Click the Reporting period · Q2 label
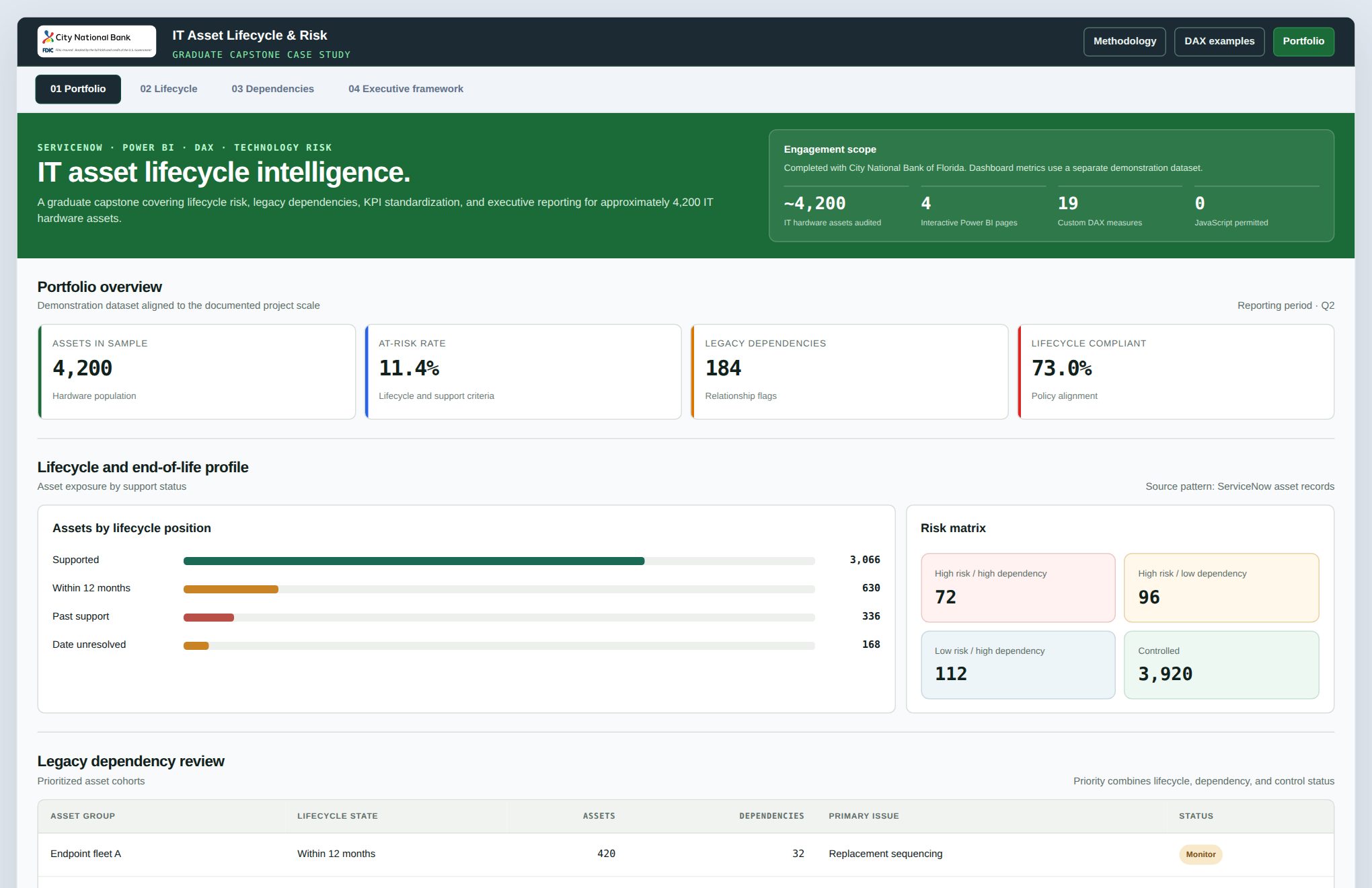 point(1286,305)
